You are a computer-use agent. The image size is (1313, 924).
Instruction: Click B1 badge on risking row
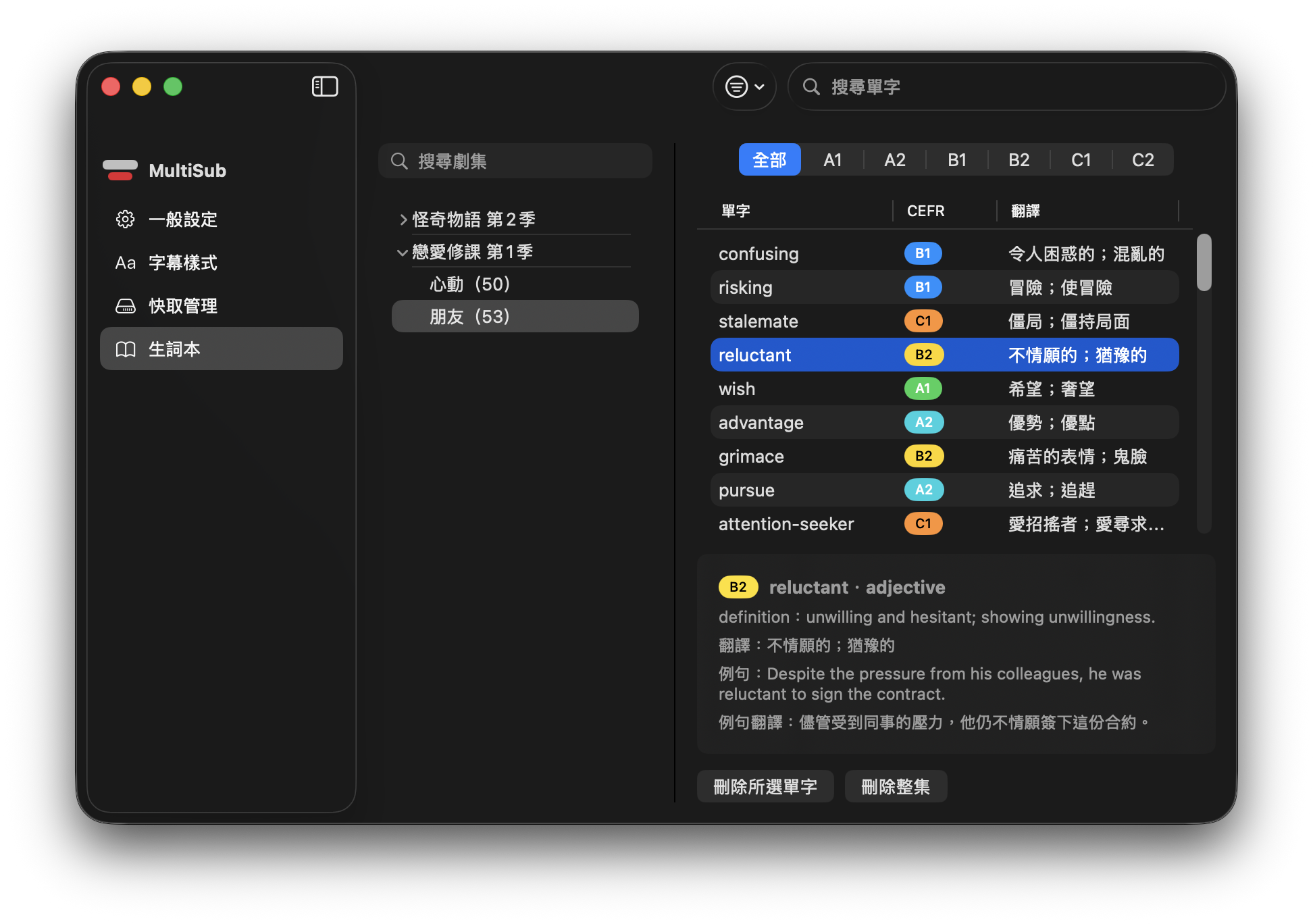(x=923, y=287)
